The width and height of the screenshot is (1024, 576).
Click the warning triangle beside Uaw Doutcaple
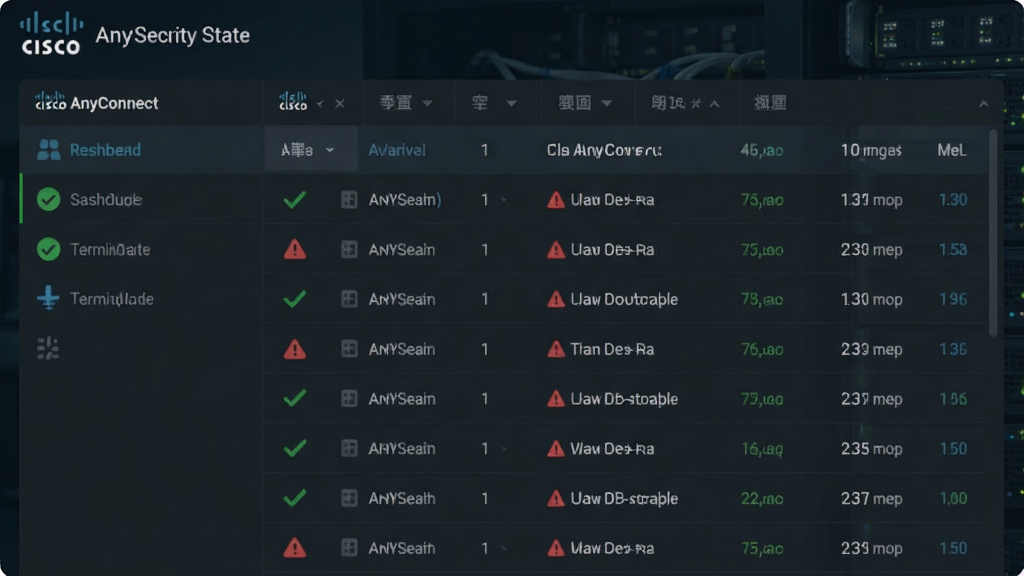click(556, 299)
